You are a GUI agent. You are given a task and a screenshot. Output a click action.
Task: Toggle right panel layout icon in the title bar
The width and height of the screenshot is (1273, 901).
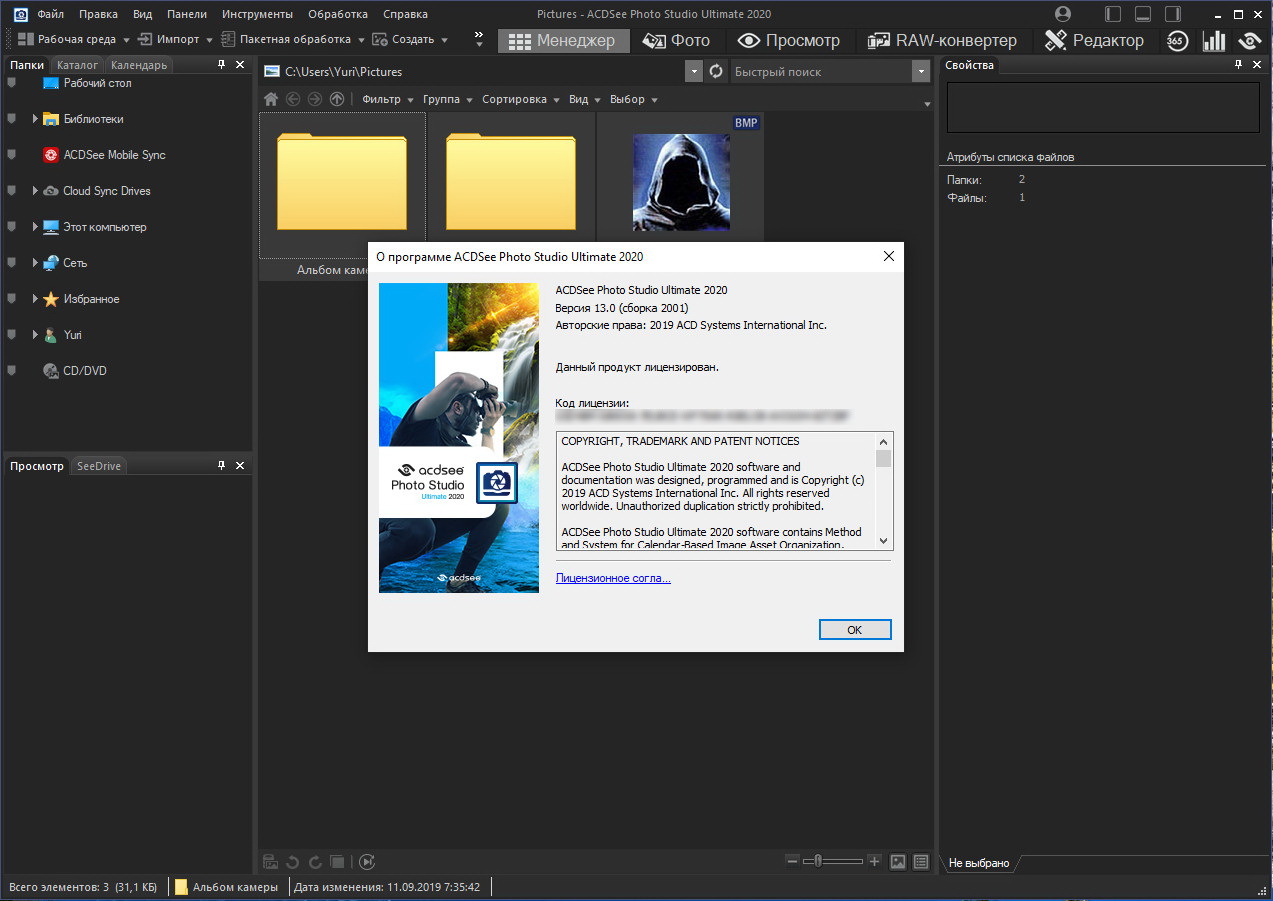coord(1173,14)
